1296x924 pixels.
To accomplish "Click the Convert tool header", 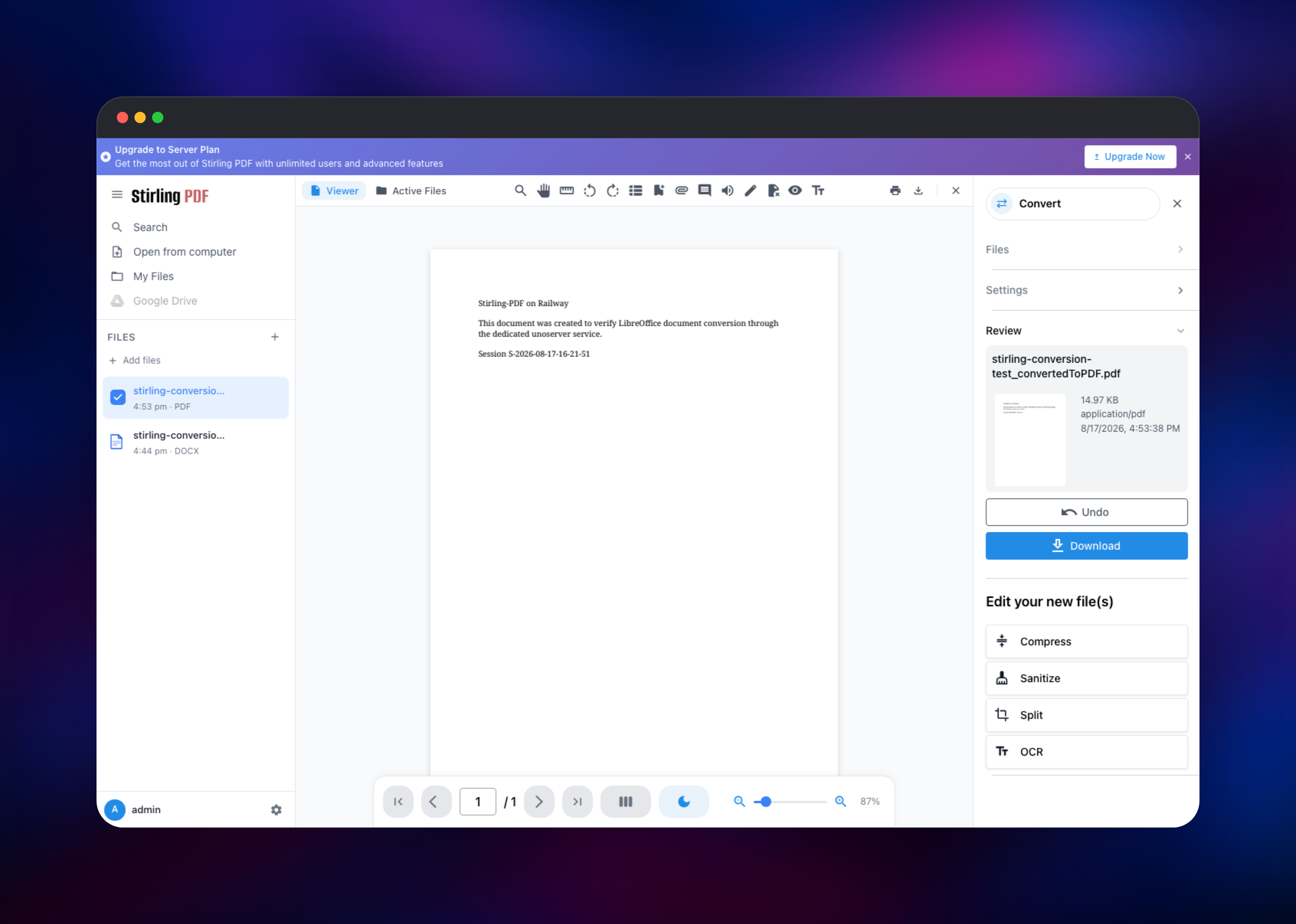I will click(1072, 204).
